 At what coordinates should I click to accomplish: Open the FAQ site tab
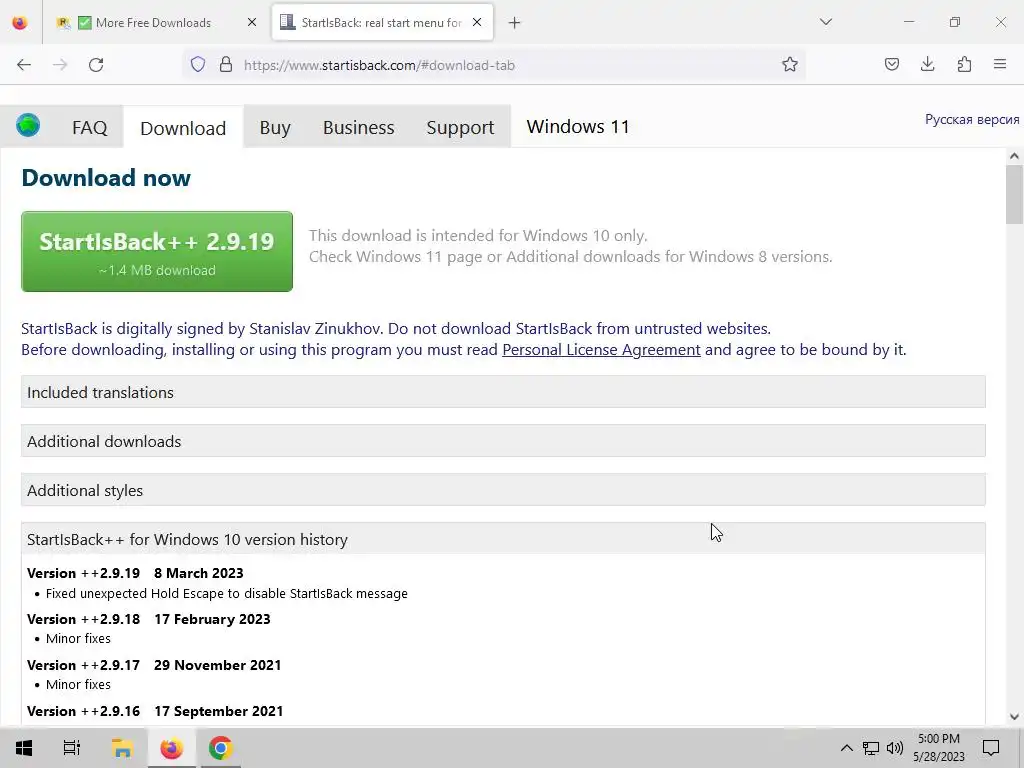(x=89, y=127)
